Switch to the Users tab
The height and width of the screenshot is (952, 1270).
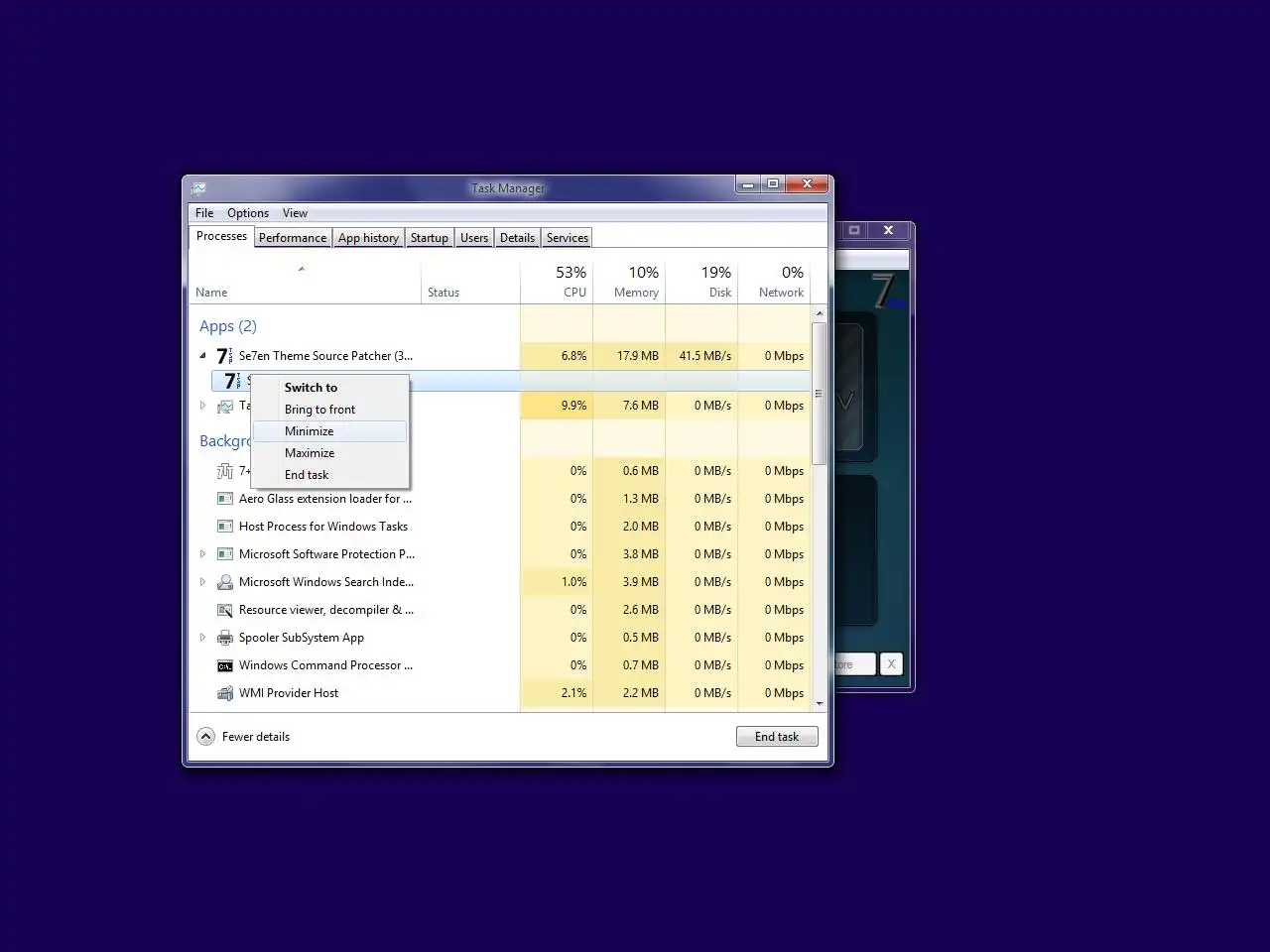point(474,238)
